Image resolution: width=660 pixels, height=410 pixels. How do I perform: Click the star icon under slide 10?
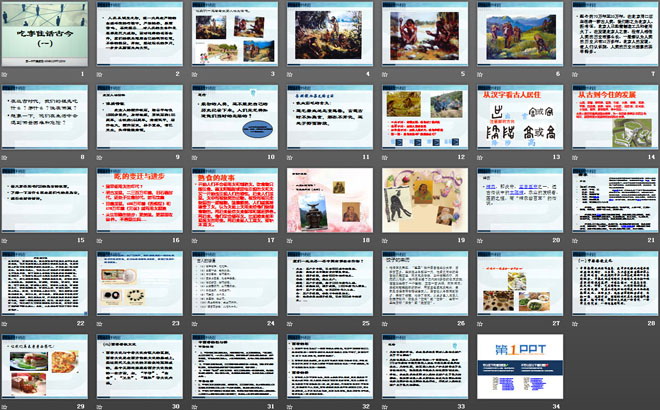click(194, 157)
